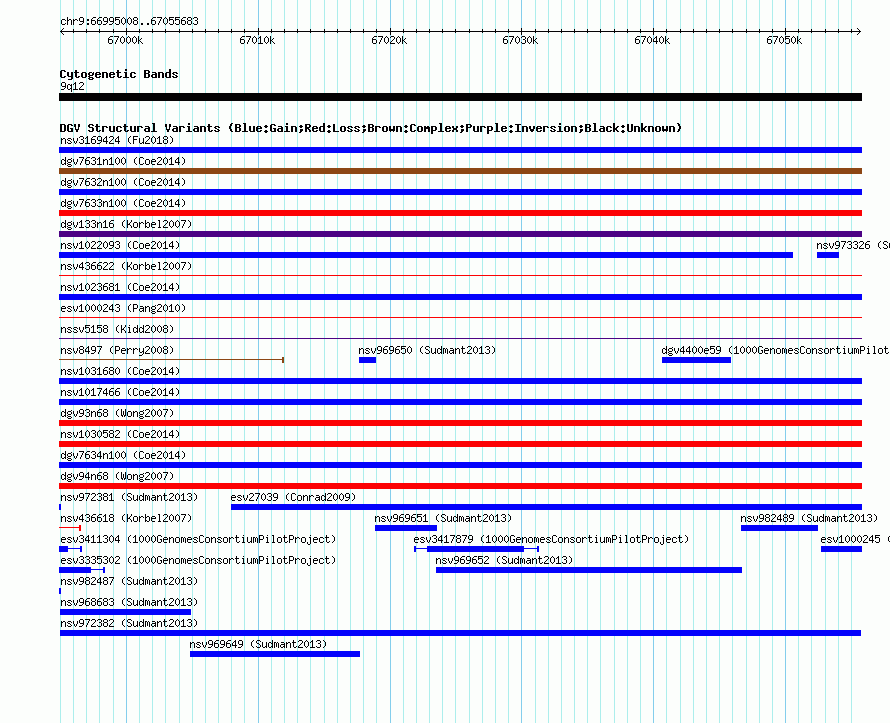Click the nsv972382 (Sudmant2013) label
The height and width of the screenshot is (723, 890).
point(129,623)
